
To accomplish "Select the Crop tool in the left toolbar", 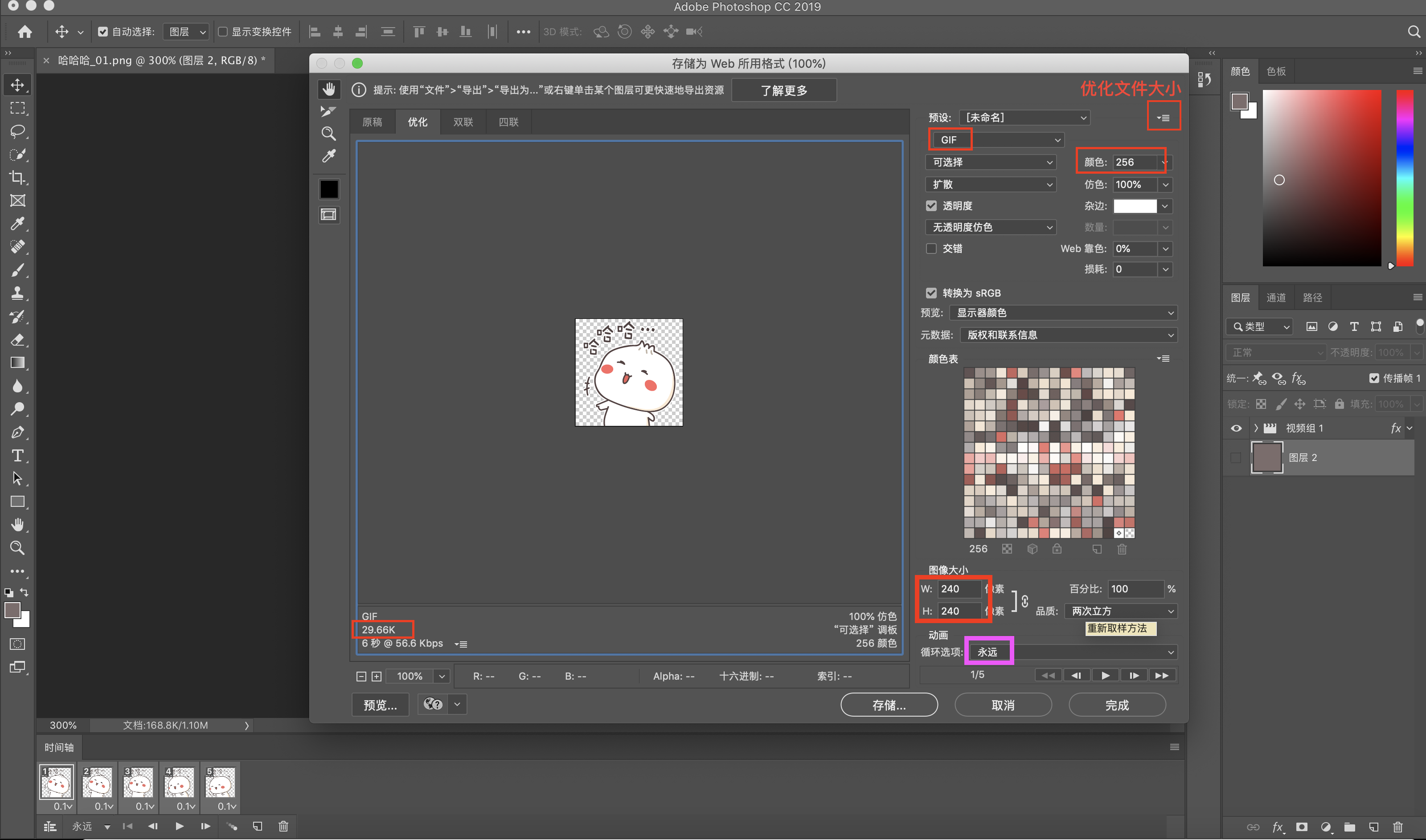I will point(17,177).
